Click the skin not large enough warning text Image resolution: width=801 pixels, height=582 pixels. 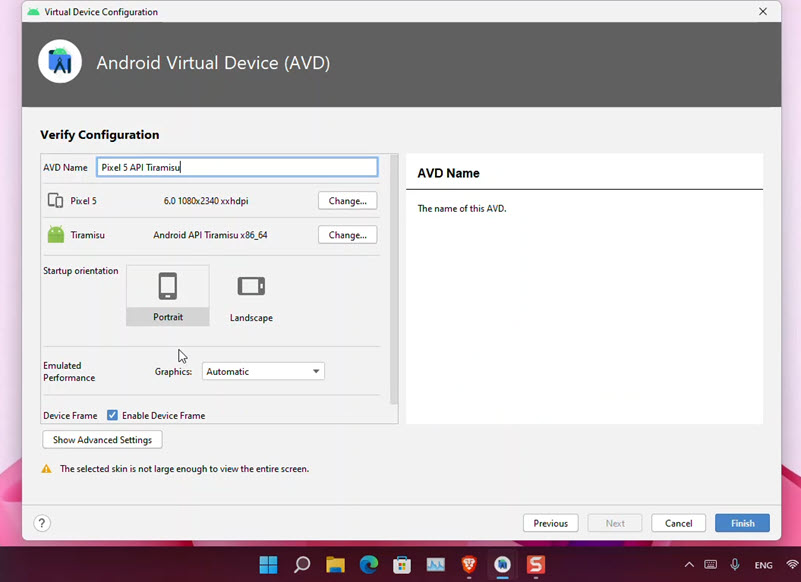pos(184,469)
